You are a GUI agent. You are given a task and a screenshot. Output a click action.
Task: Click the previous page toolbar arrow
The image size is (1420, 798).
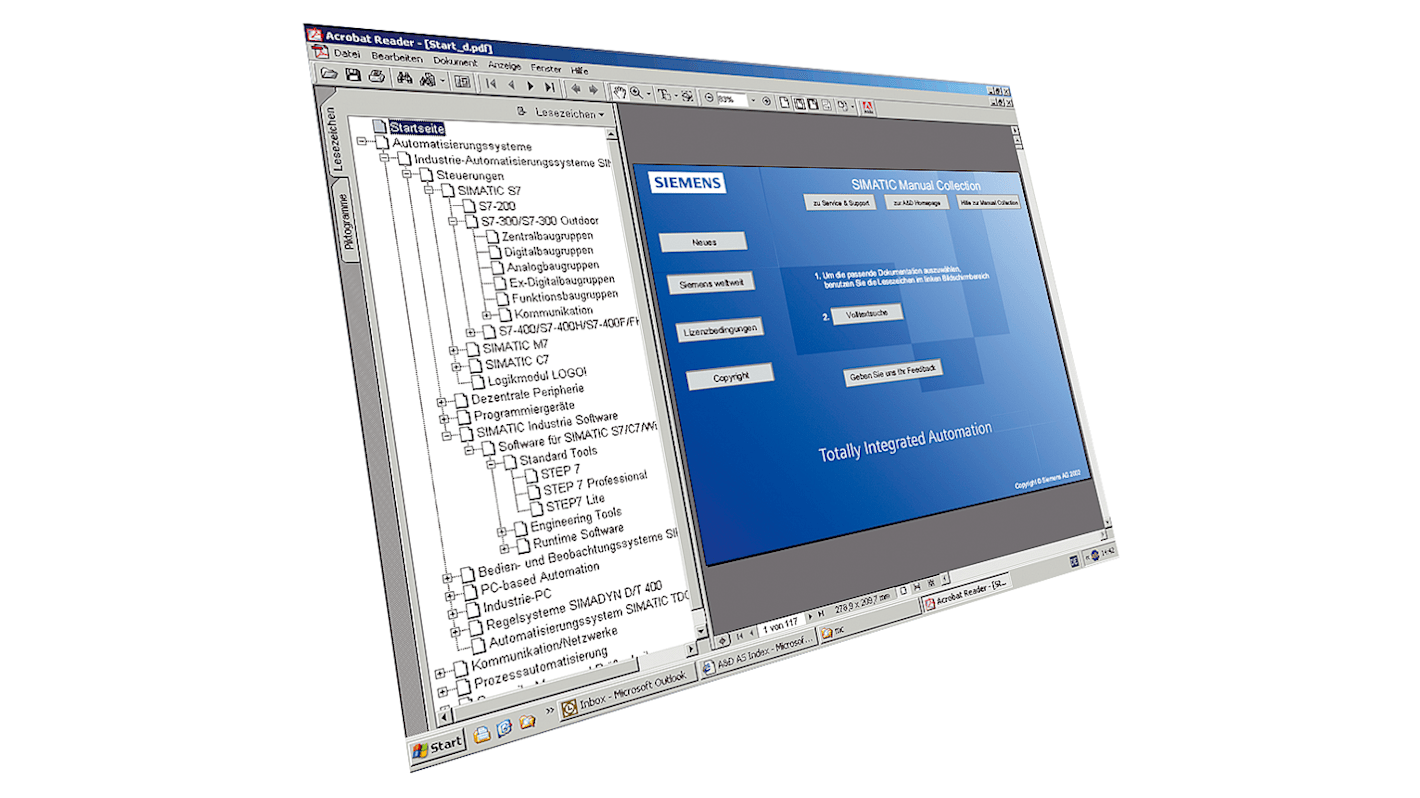[512, 85]
